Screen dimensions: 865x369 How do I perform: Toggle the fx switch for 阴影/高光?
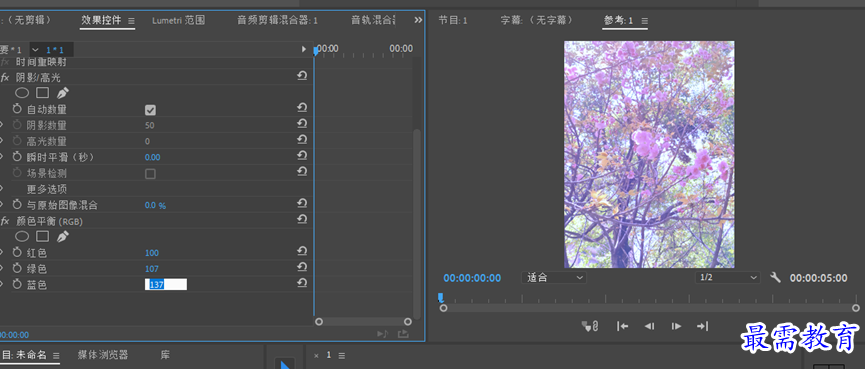5,78
